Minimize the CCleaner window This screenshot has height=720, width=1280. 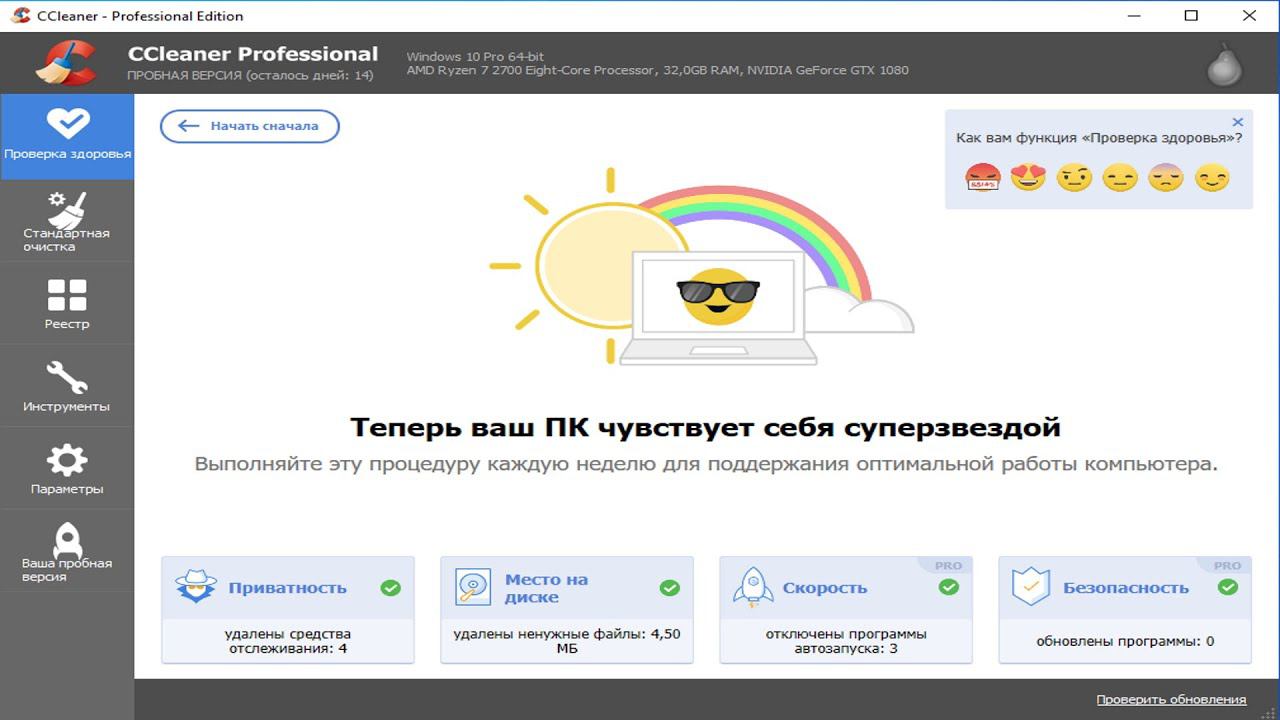pos(1133,16)
